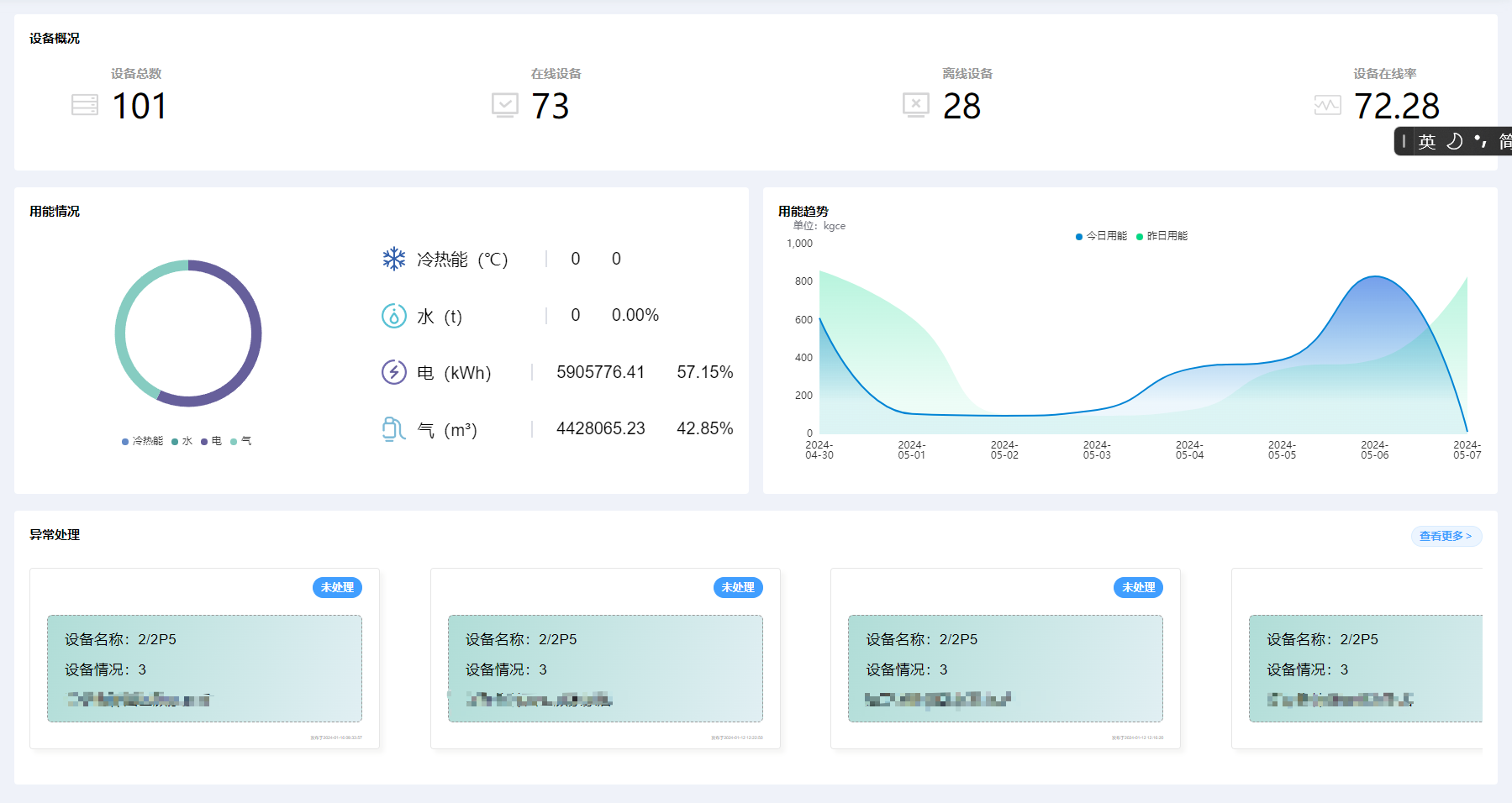Click the 2024-05-03 chart axis label
This screenshot has width=1512, height=803.
tap(1097, 450)
